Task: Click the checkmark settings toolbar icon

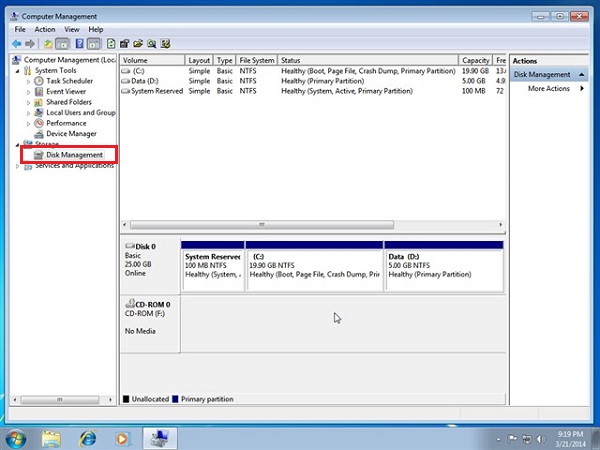Action: point(165,44)
